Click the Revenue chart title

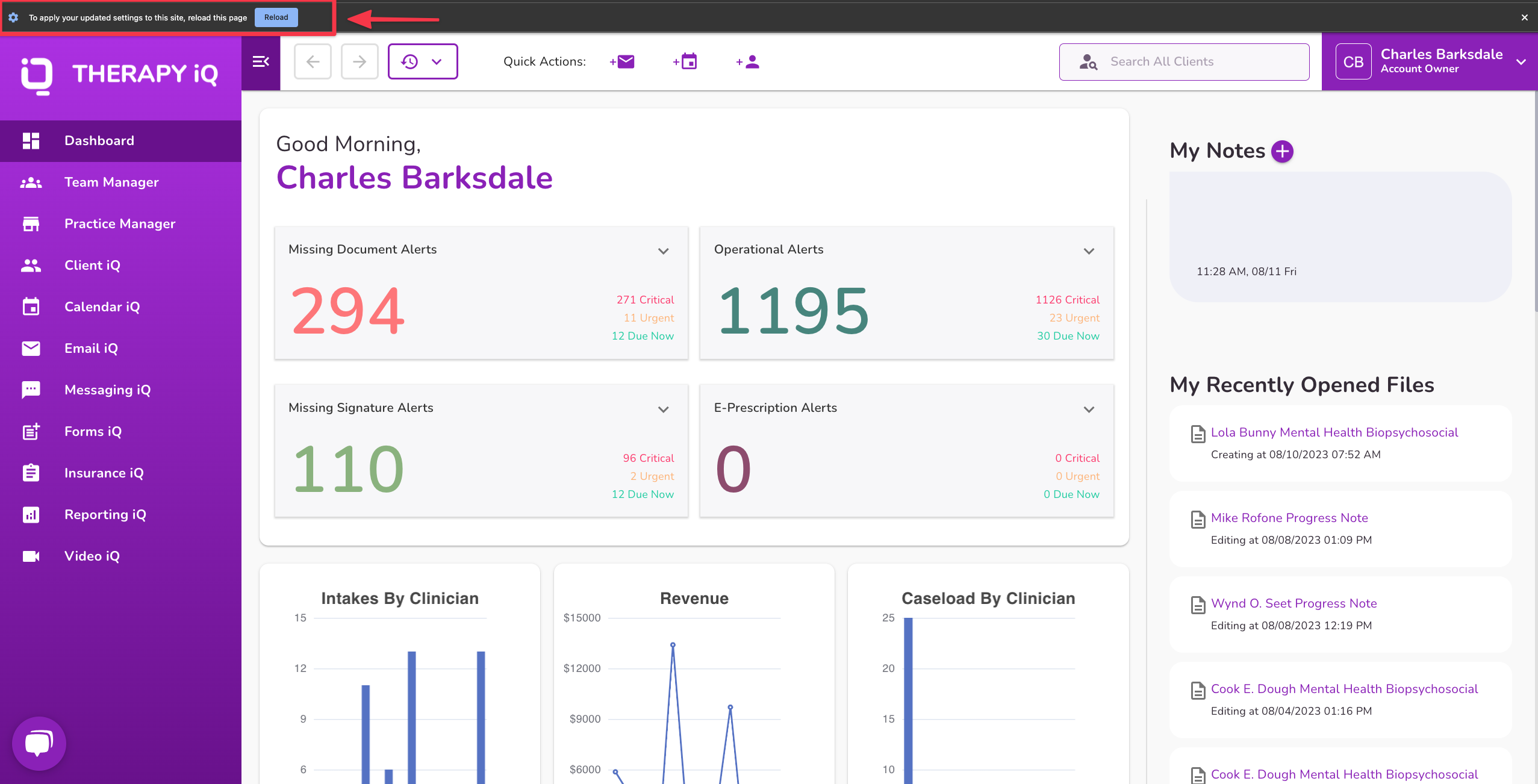pyautogui.click(x=694, y=599)
